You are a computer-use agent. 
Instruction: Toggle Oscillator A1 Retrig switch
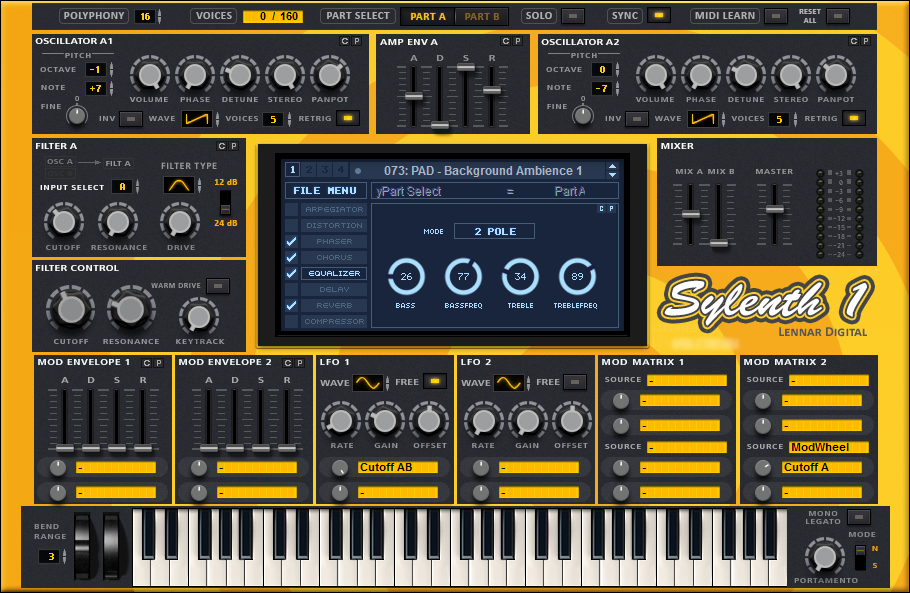point(348,118)
